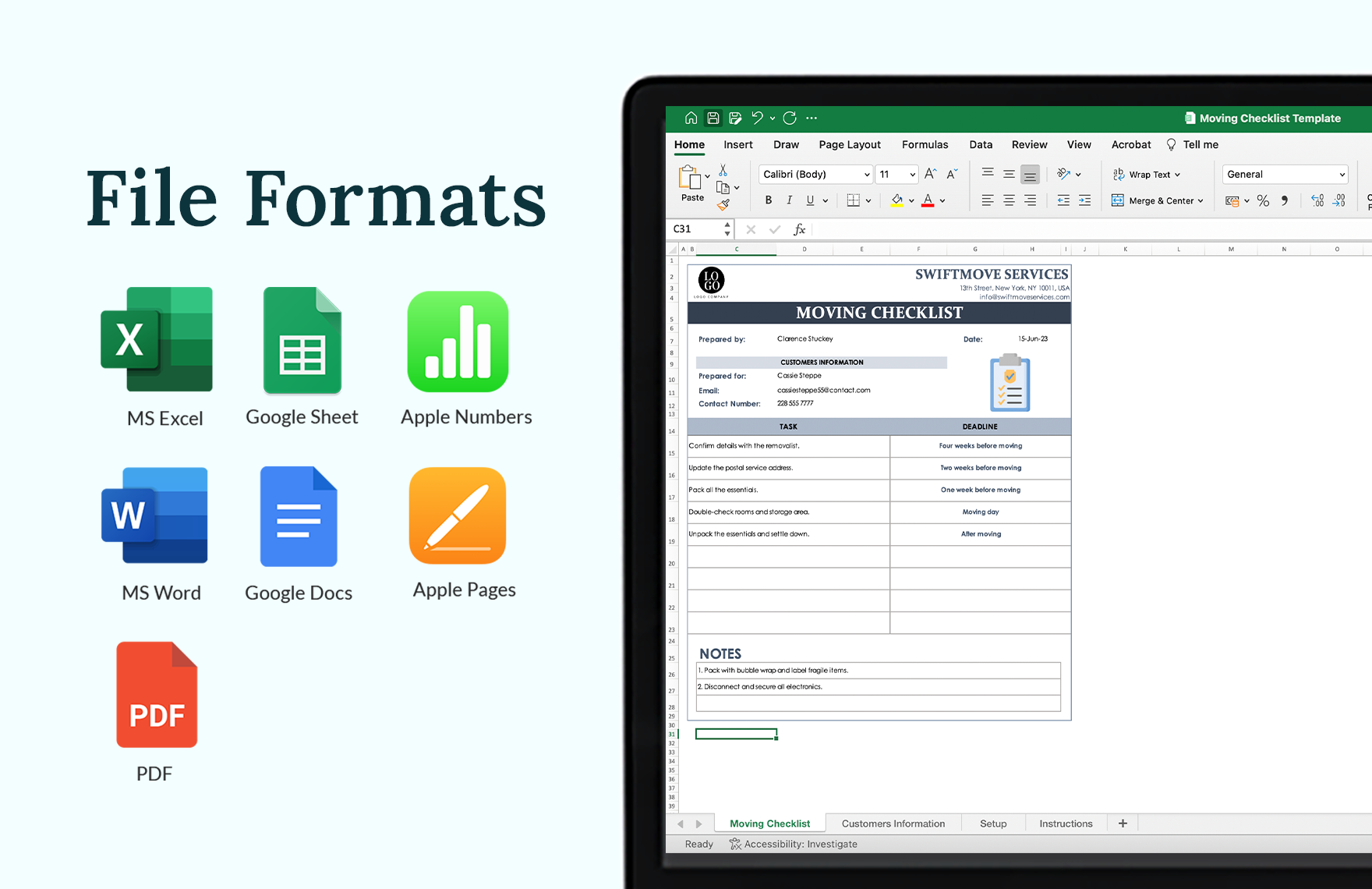Open the font size 11 dropdown
Viewport: 1372px width, 889px height.
pyautogui.click(x=896, y=174)
